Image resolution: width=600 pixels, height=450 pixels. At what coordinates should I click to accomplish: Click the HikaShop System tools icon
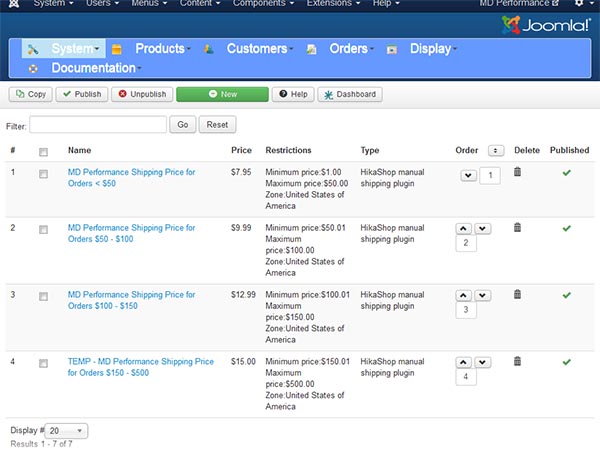[33, 49]
